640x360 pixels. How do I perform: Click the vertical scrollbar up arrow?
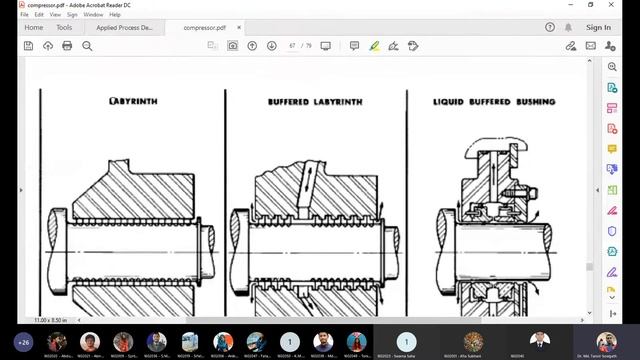(x=589, y=60)
